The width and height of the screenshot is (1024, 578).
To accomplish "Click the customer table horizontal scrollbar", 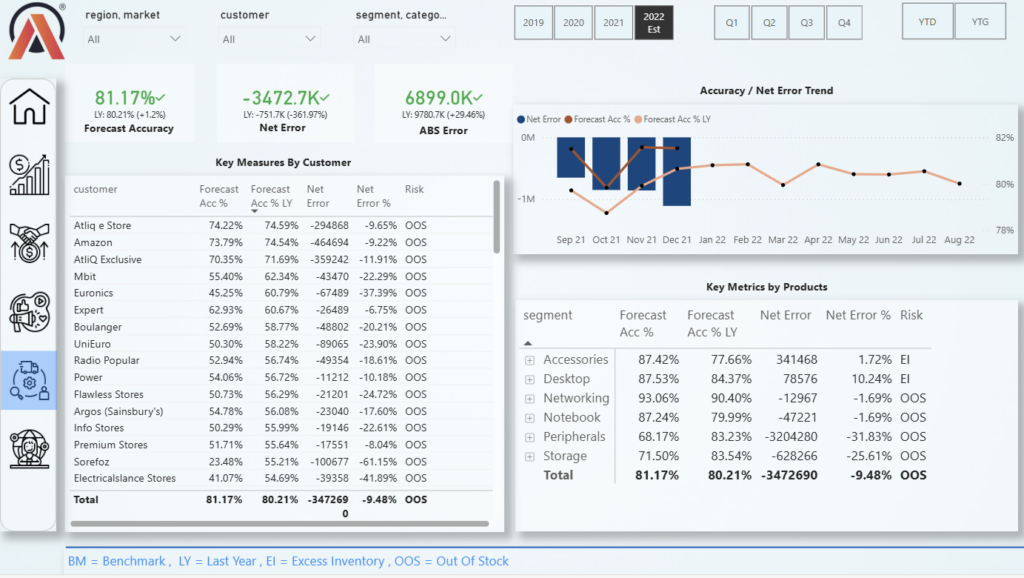I will click(x=280, y=523).
